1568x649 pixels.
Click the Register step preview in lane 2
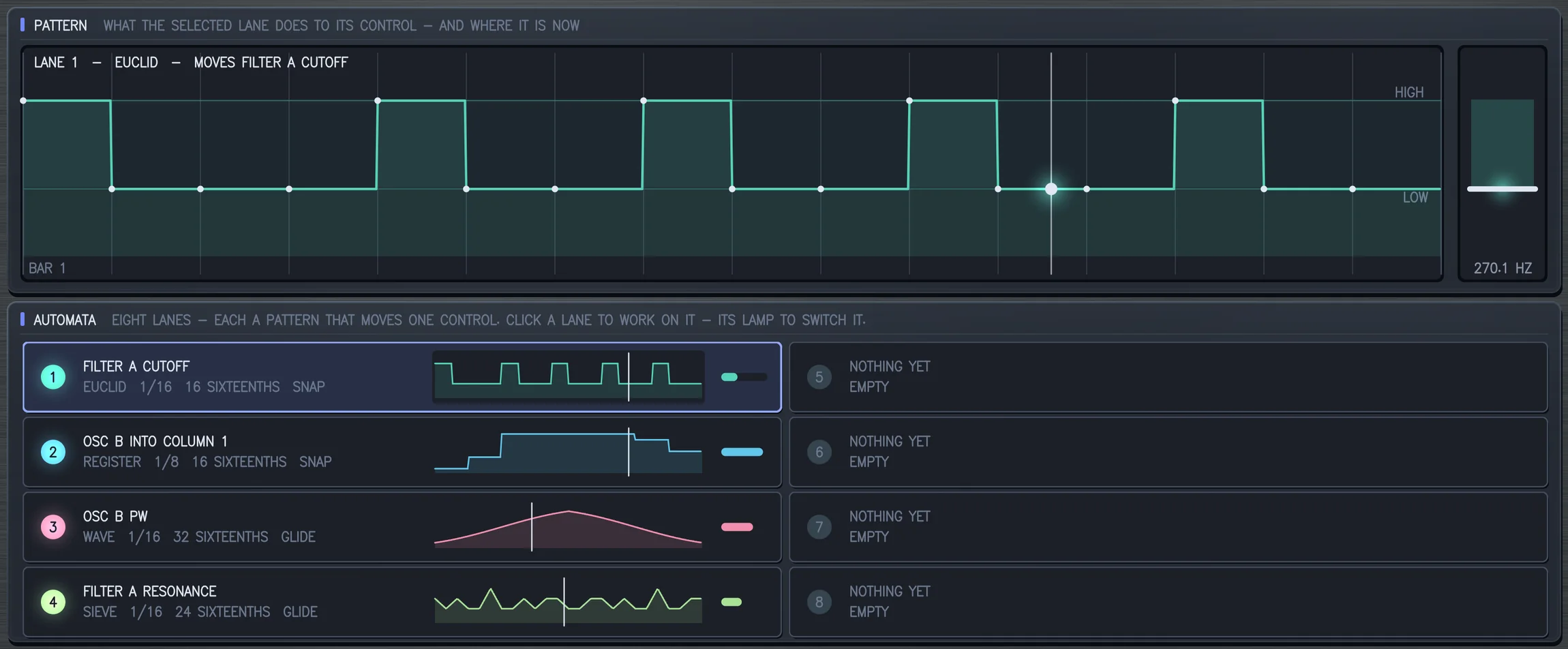coord(568,451)
